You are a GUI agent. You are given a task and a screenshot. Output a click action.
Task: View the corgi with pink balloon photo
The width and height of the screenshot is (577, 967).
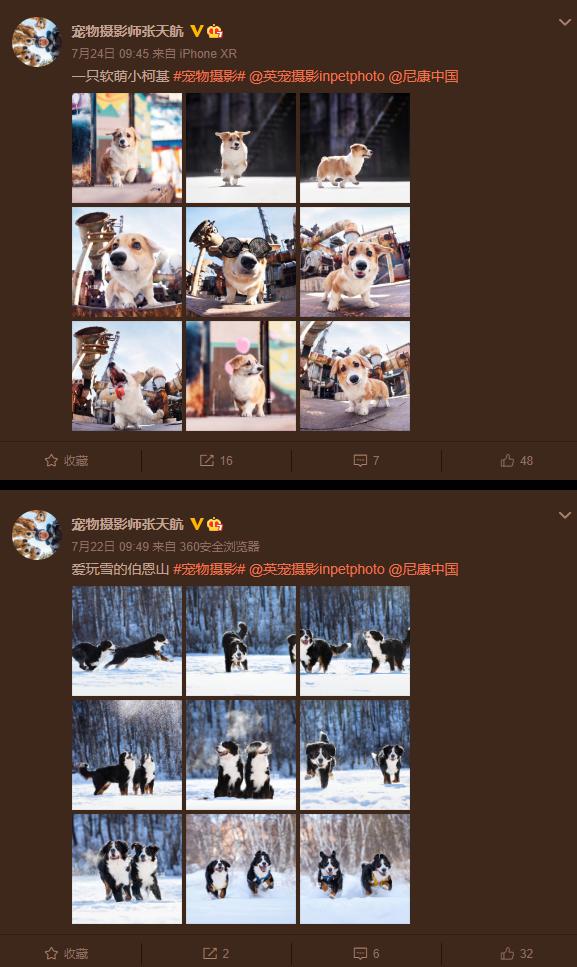(x=241, y=376)
